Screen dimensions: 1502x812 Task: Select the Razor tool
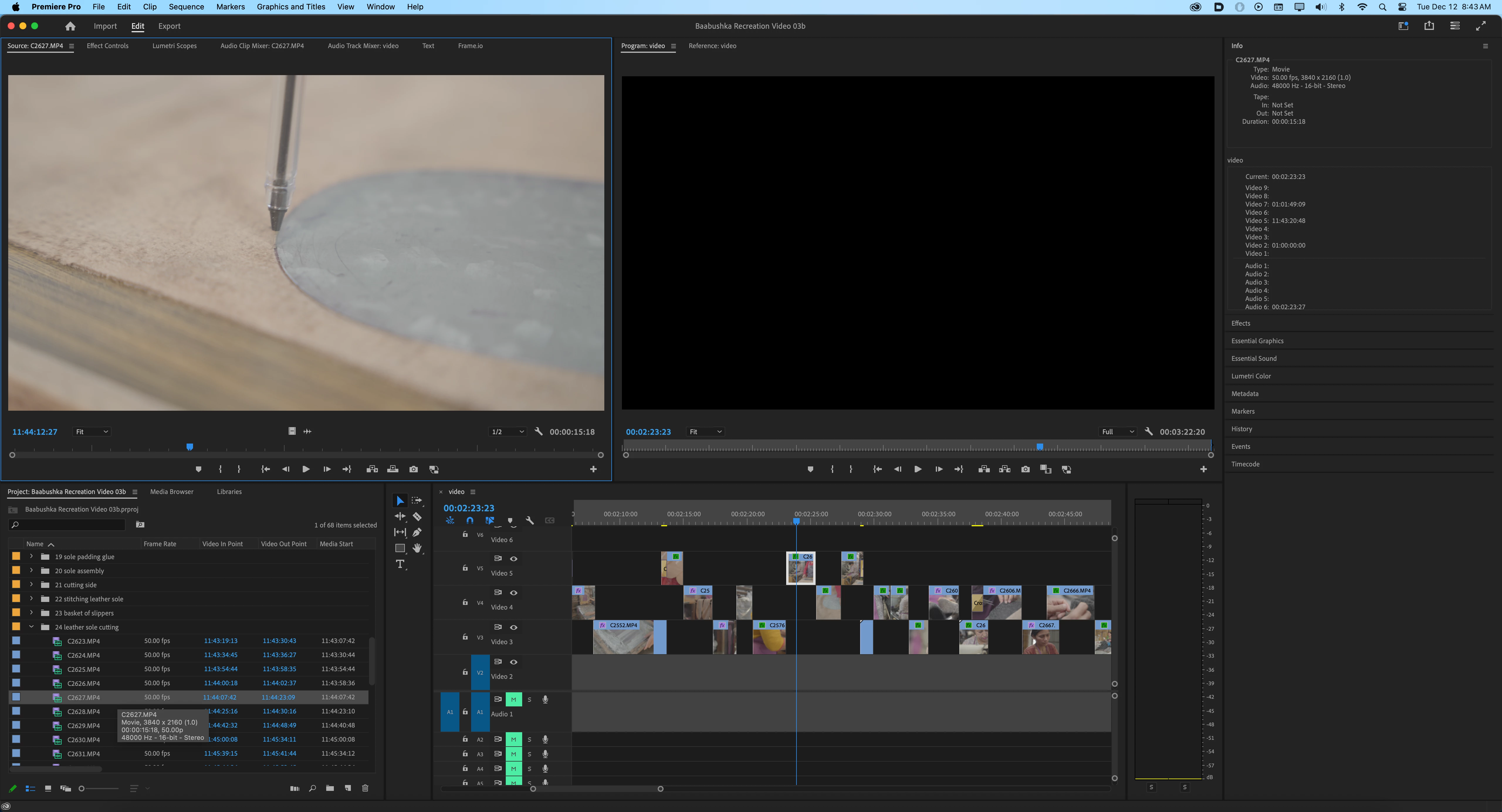[417, 517]
